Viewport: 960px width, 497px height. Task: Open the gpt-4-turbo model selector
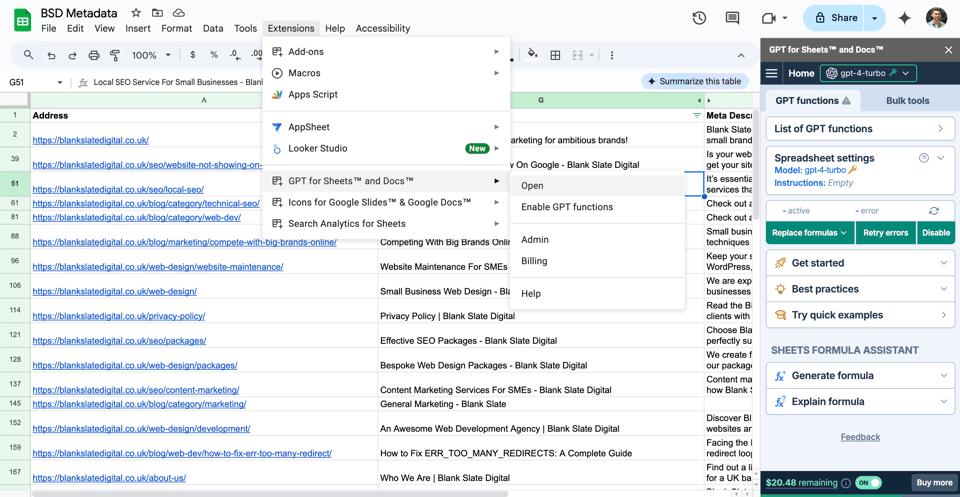coord(868,73)
